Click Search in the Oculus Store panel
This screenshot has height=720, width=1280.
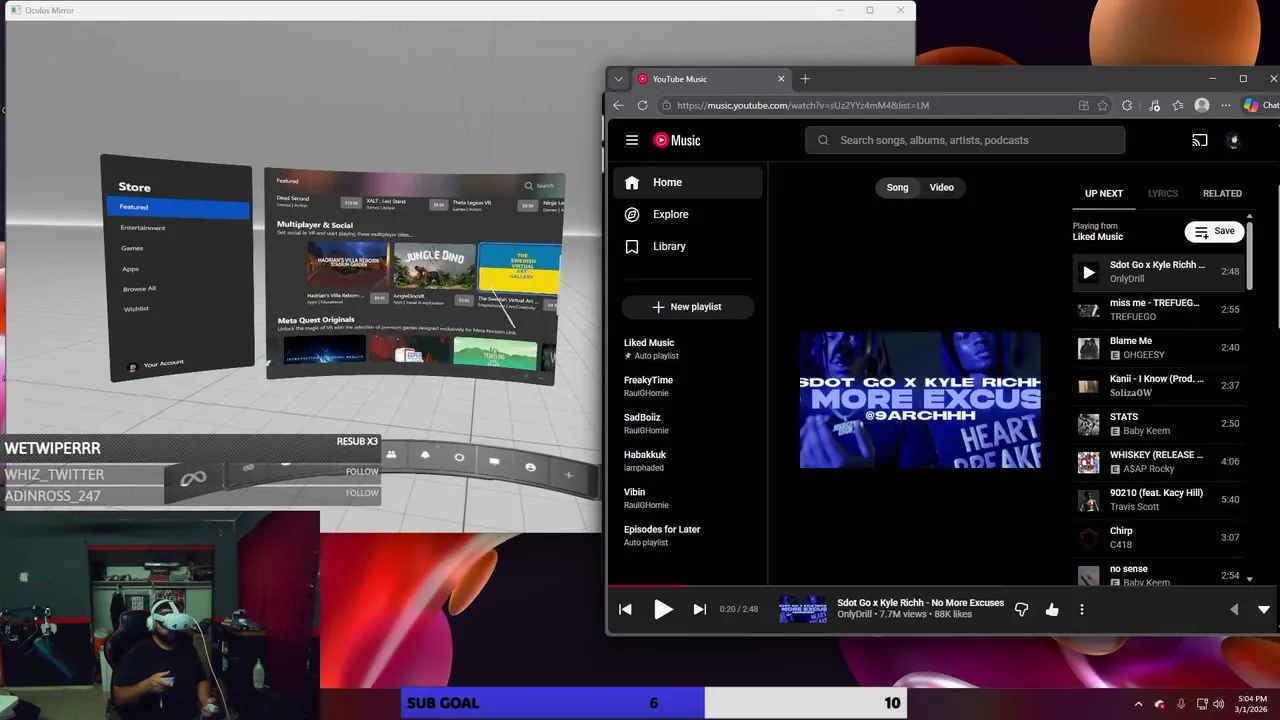pos(539,185)
